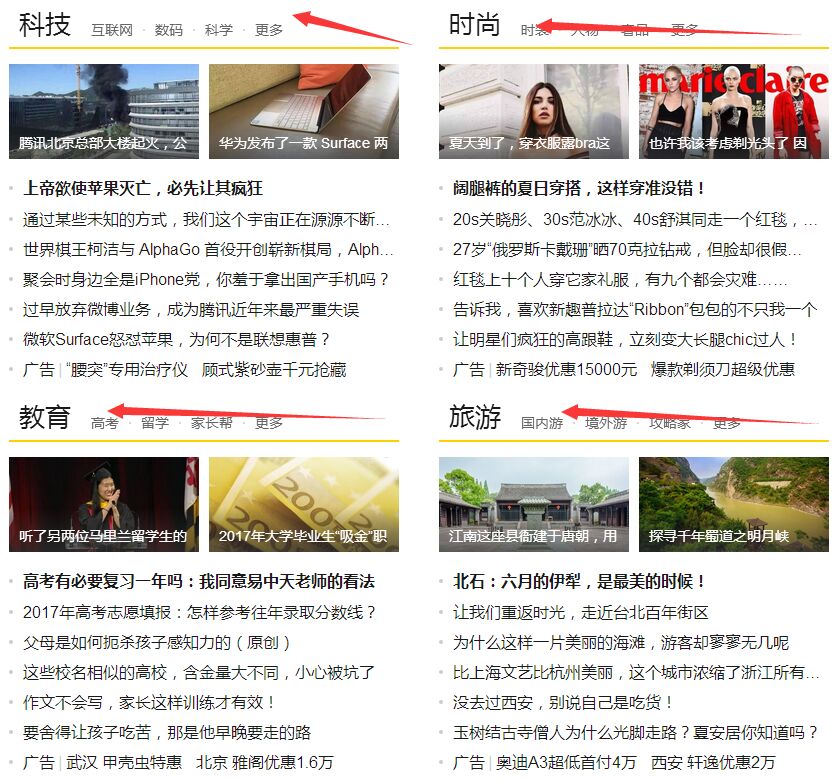Switch to the 奢品 tab

(635, 30)
